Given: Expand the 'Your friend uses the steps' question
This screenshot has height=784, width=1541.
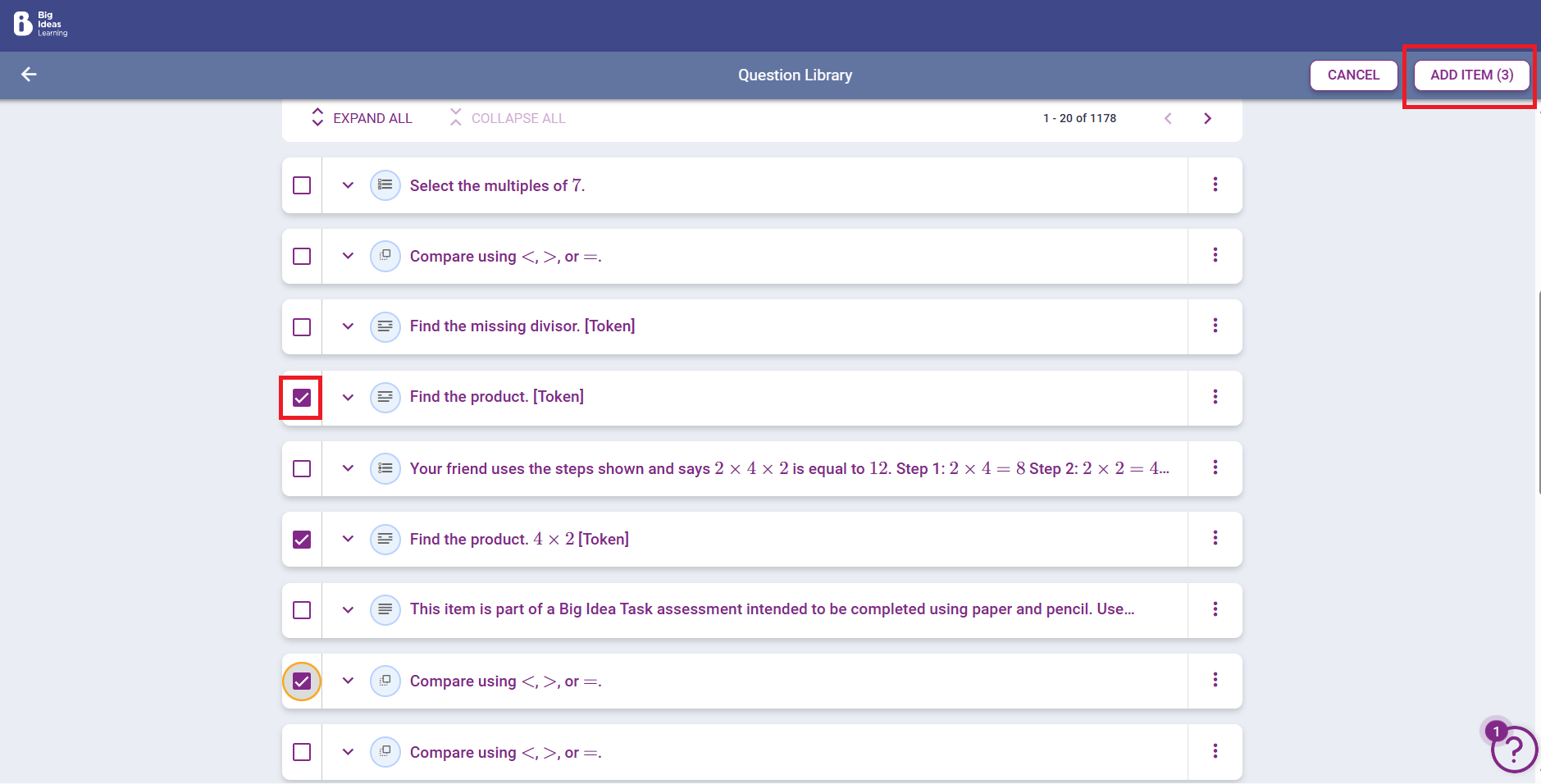Looking at the screenshot, I should 348,468.
